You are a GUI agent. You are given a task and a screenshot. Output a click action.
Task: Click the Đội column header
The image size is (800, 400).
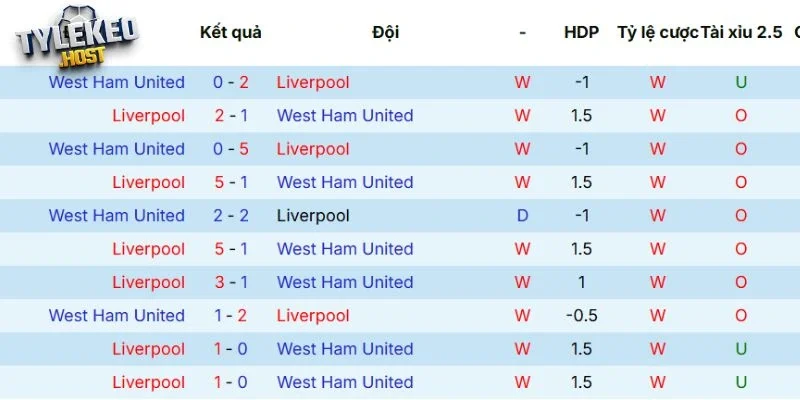[x=385, y=32]
